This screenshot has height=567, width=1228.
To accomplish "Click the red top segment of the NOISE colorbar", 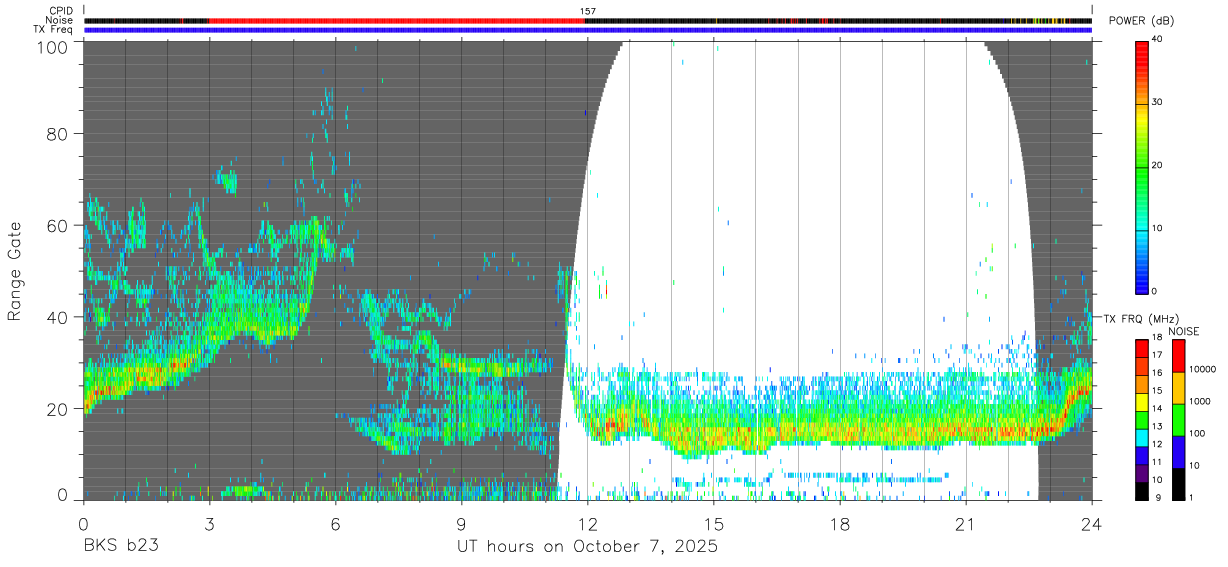I will (1179, 356).
